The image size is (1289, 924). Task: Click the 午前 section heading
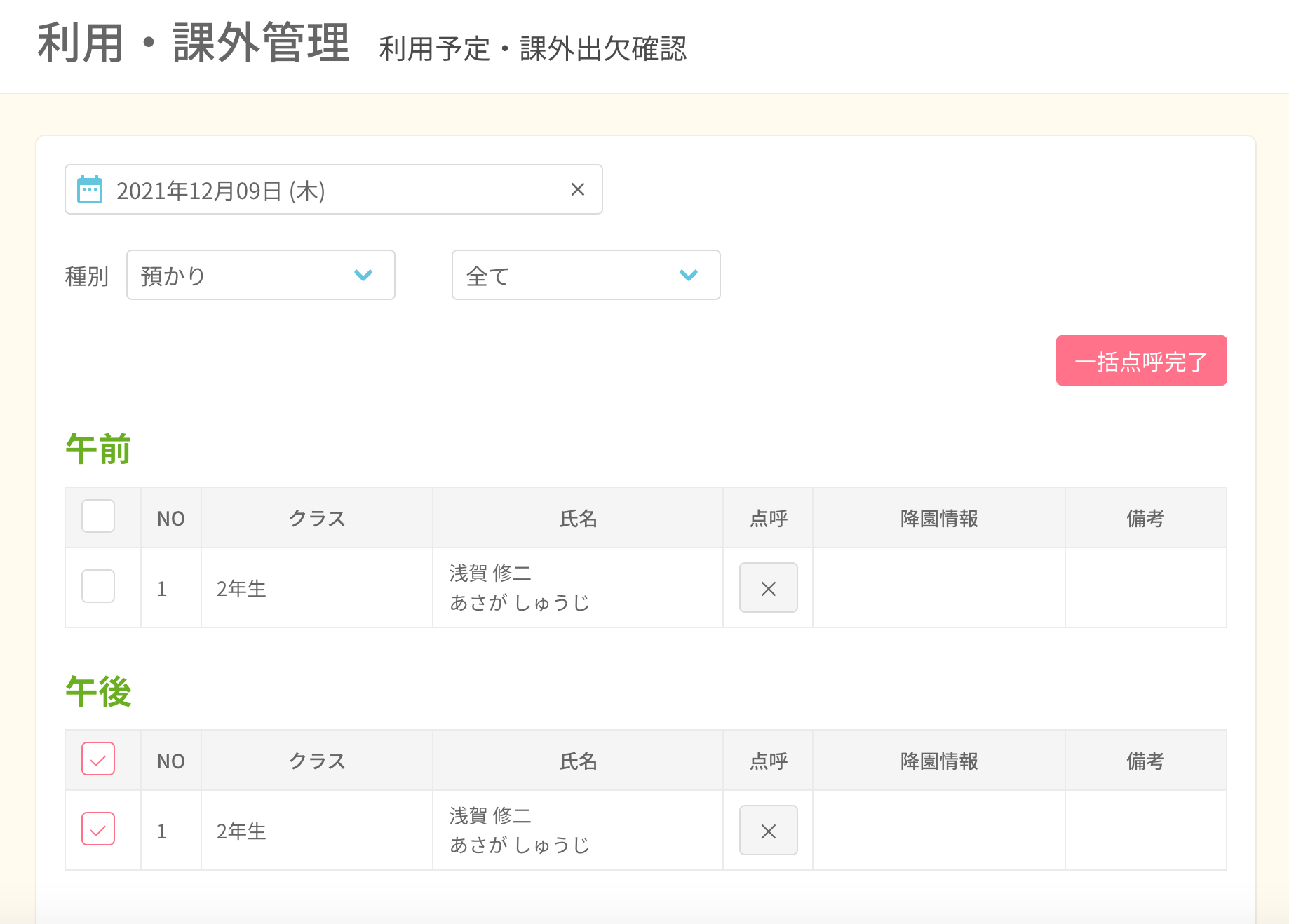[x=98, y=449]
